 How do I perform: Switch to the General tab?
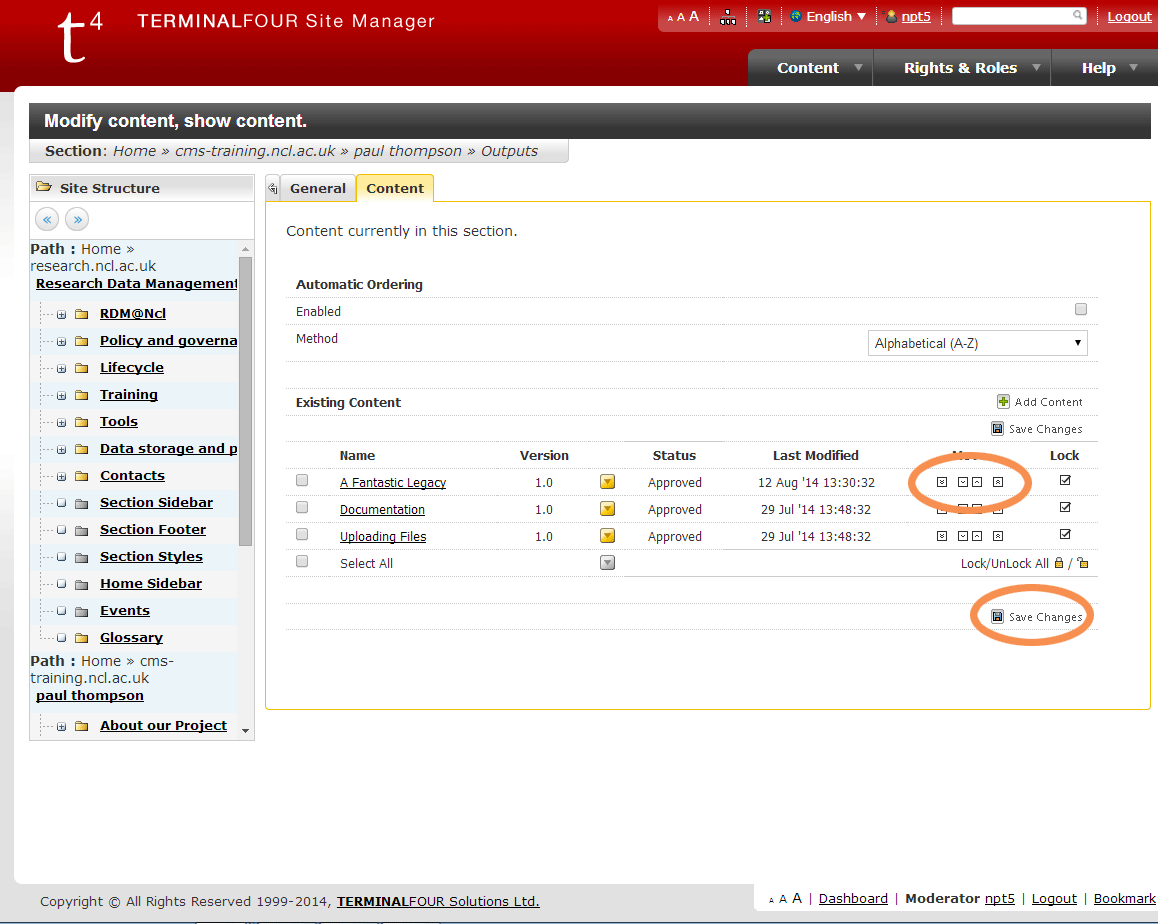pos(317,188)
